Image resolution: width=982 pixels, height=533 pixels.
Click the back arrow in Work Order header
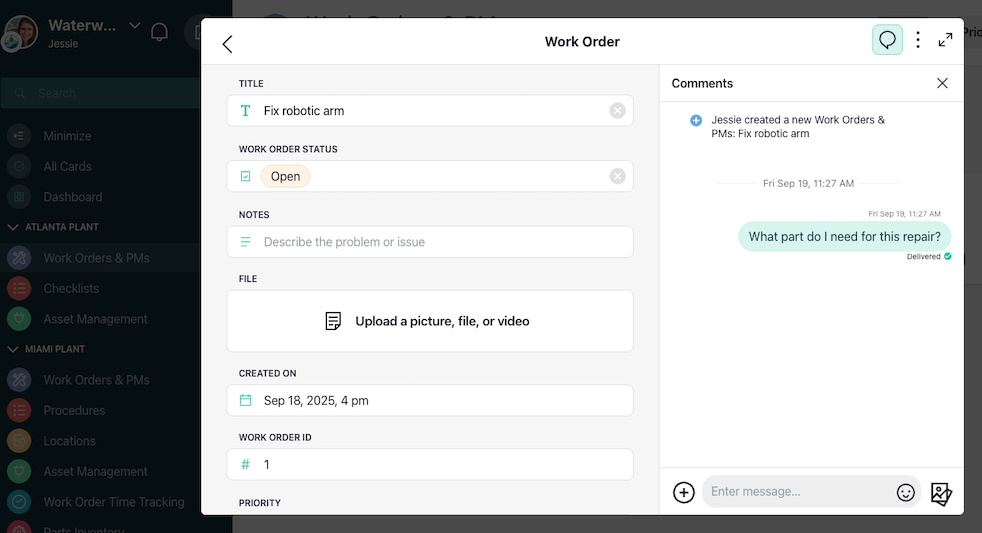point(227,43)
